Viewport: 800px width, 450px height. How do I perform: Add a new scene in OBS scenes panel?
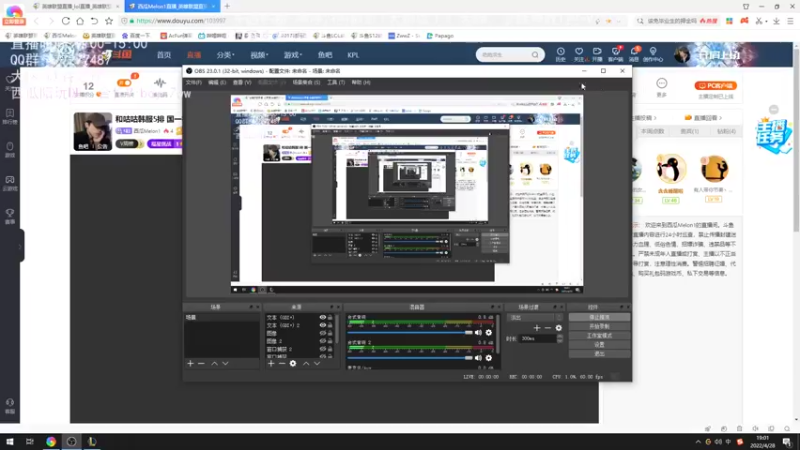pyautogui.click(x=190, y=363)
